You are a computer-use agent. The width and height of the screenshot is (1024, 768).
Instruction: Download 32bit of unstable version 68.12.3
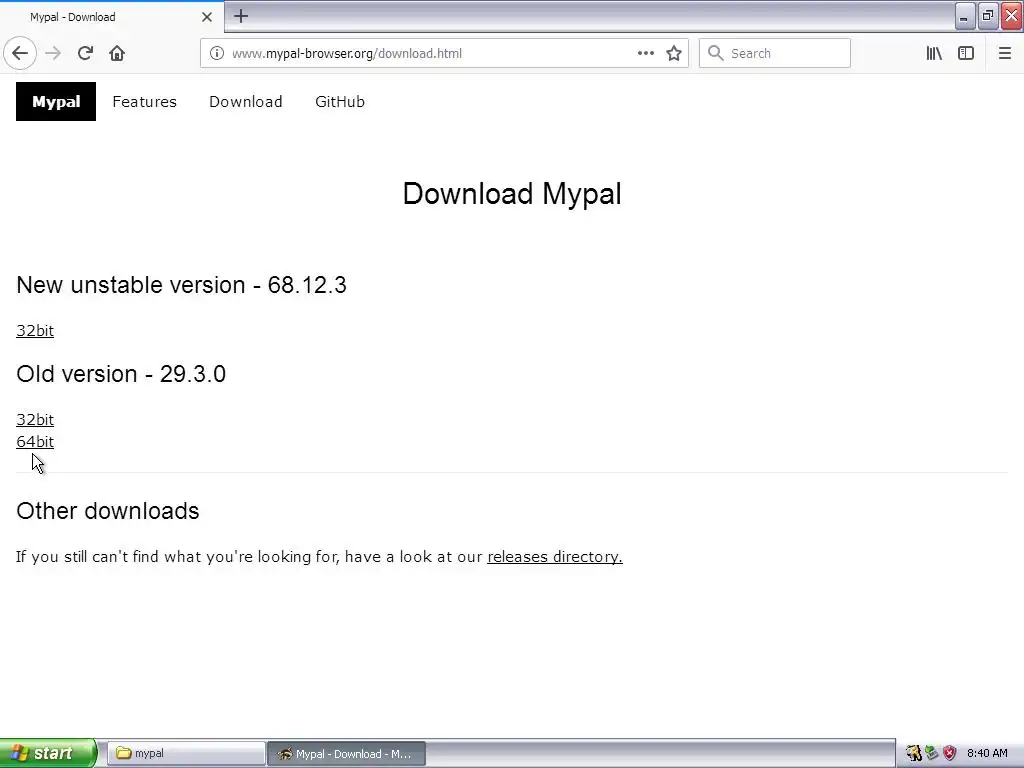tap(35, 330)
